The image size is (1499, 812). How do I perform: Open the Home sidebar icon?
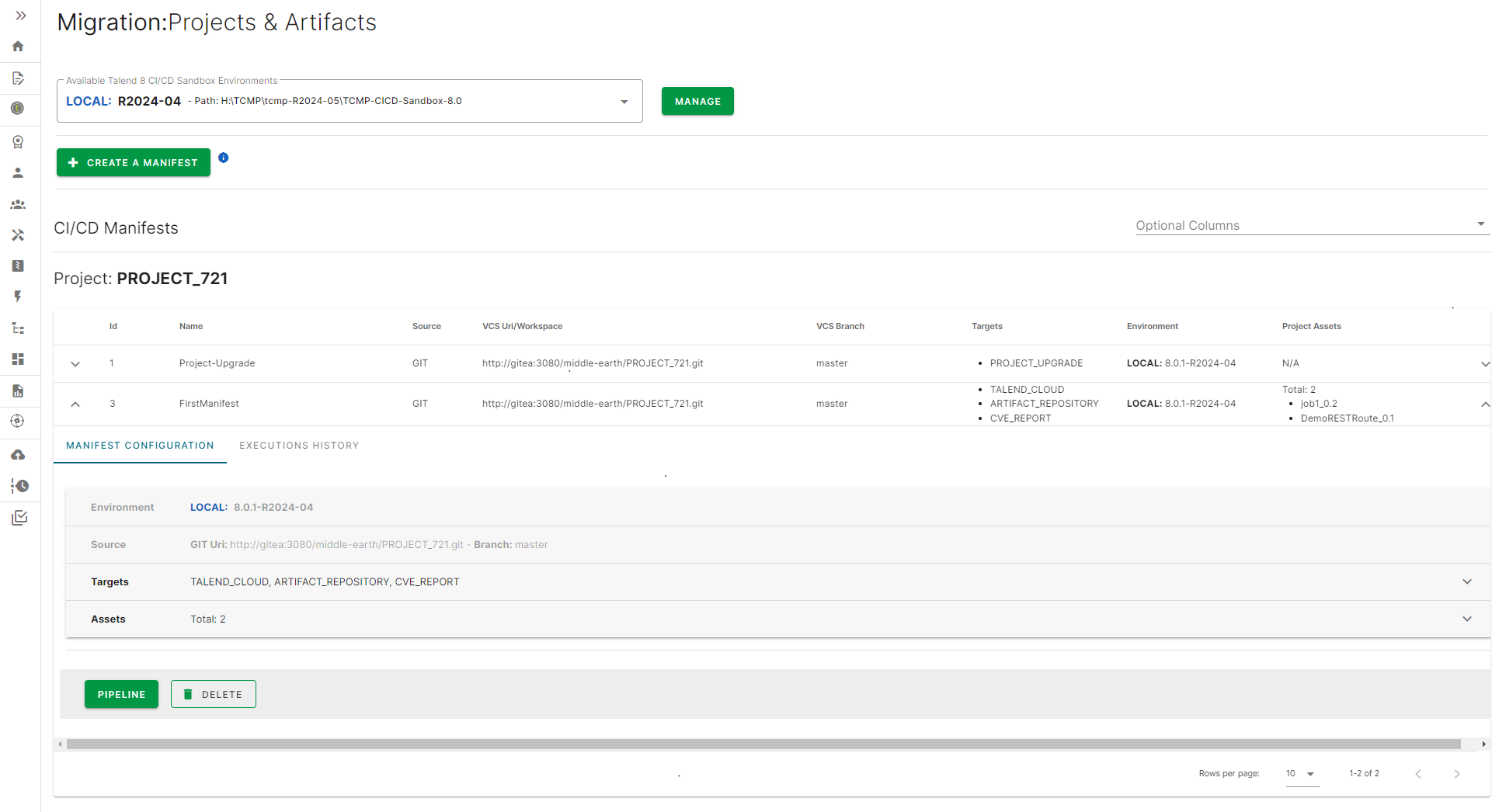(x=18, y=47)
